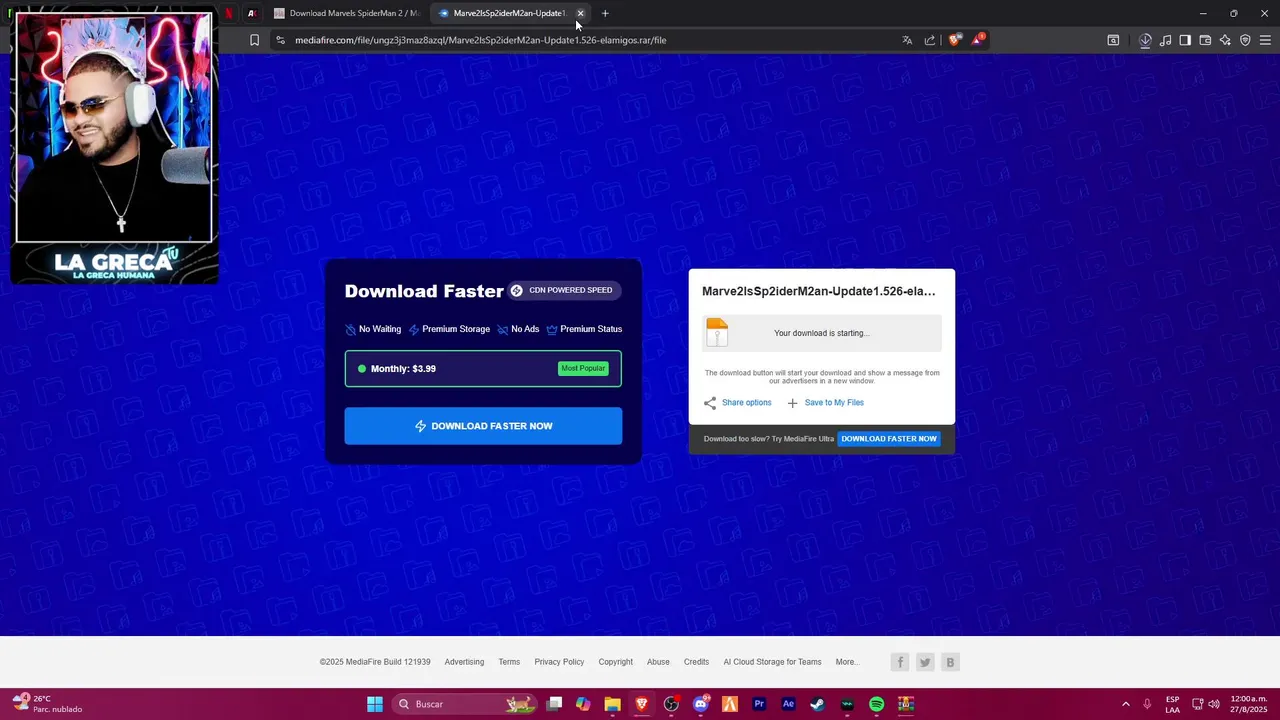Open the Privacy Policy footer link
The image size is (1280, 720).
[559, 662]
